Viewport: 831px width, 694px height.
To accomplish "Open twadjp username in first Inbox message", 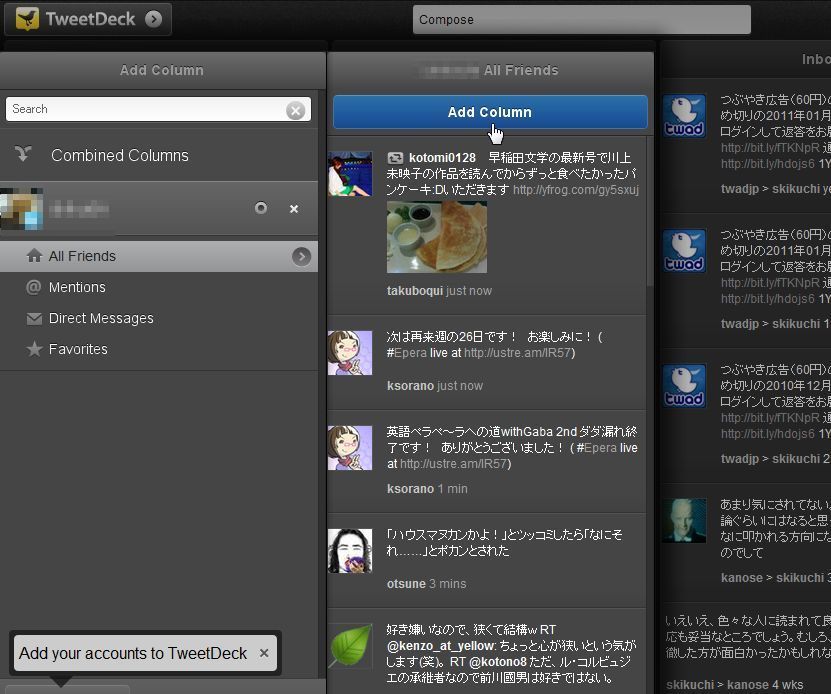I will pyautogui.click(x=740, y=189).
